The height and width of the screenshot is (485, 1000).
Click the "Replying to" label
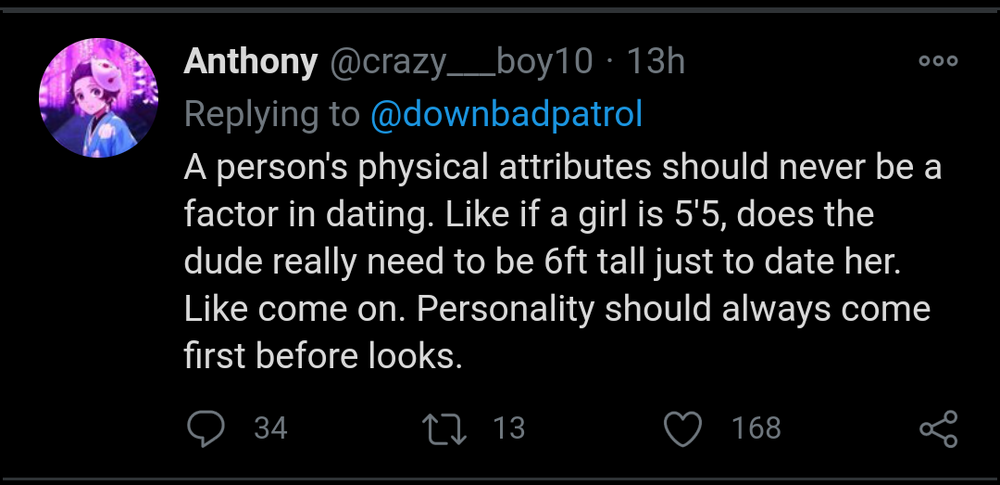click(x=272, y=115)
